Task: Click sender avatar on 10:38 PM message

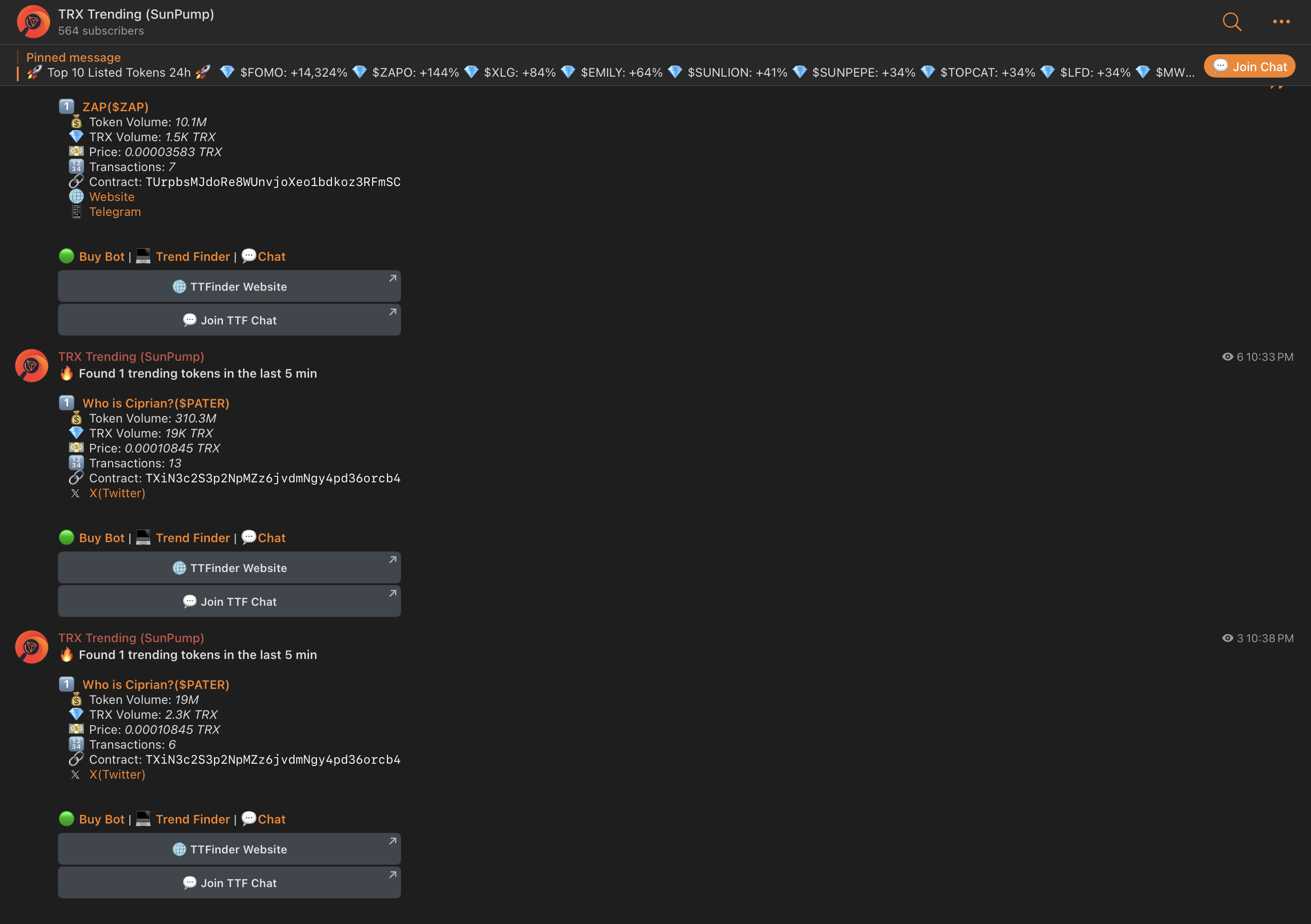Action: click(31, 646)
